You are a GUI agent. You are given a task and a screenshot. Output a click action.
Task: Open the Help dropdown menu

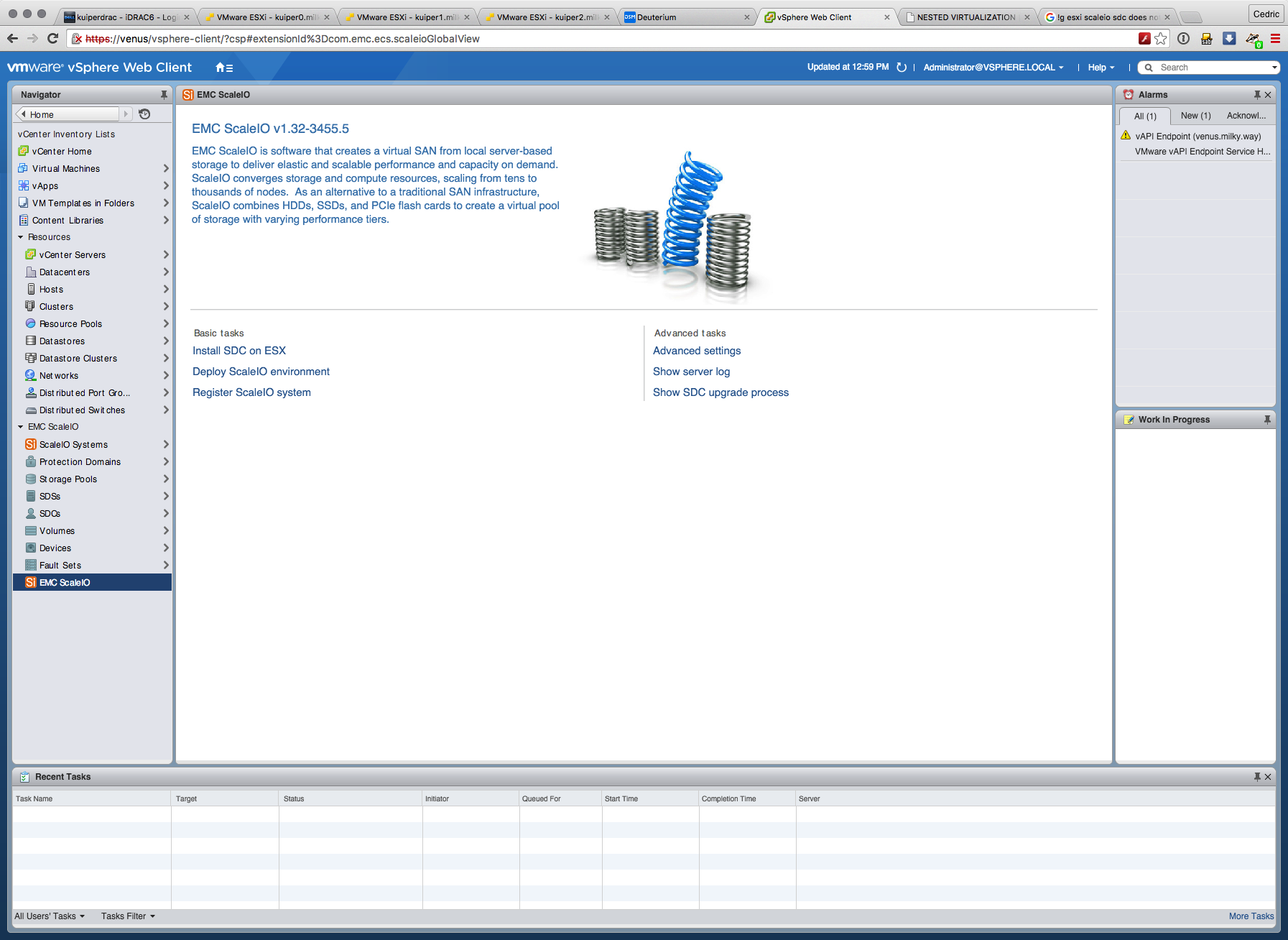point(1101,68)
